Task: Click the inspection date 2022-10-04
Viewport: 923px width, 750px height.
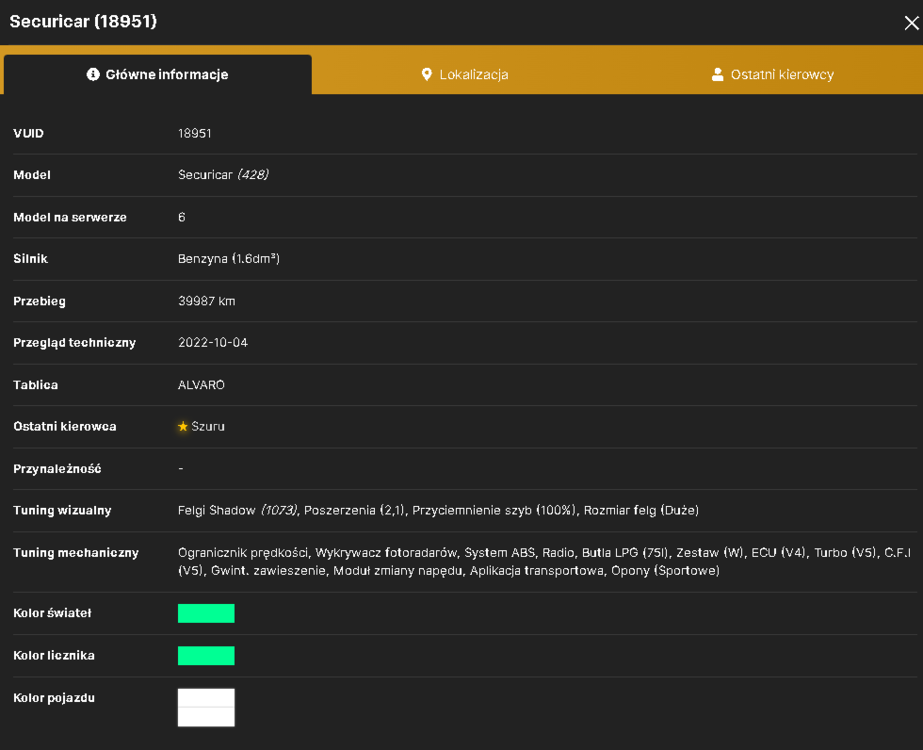Action: (213, 343)
